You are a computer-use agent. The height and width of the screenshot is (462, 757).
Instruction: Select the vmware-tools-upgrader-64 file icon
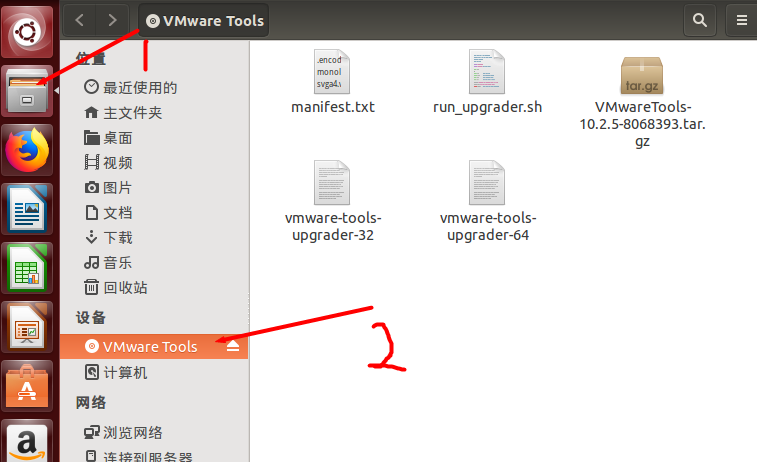487,182
